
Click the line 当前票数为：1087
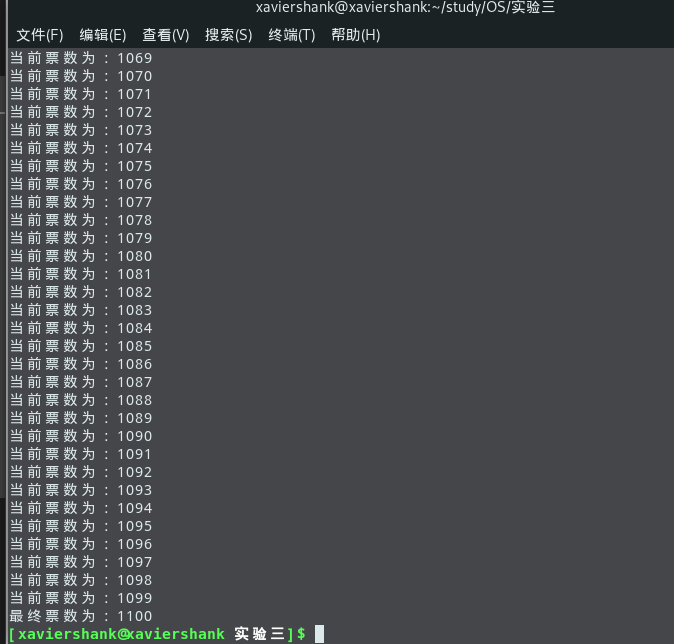(81, 382)
